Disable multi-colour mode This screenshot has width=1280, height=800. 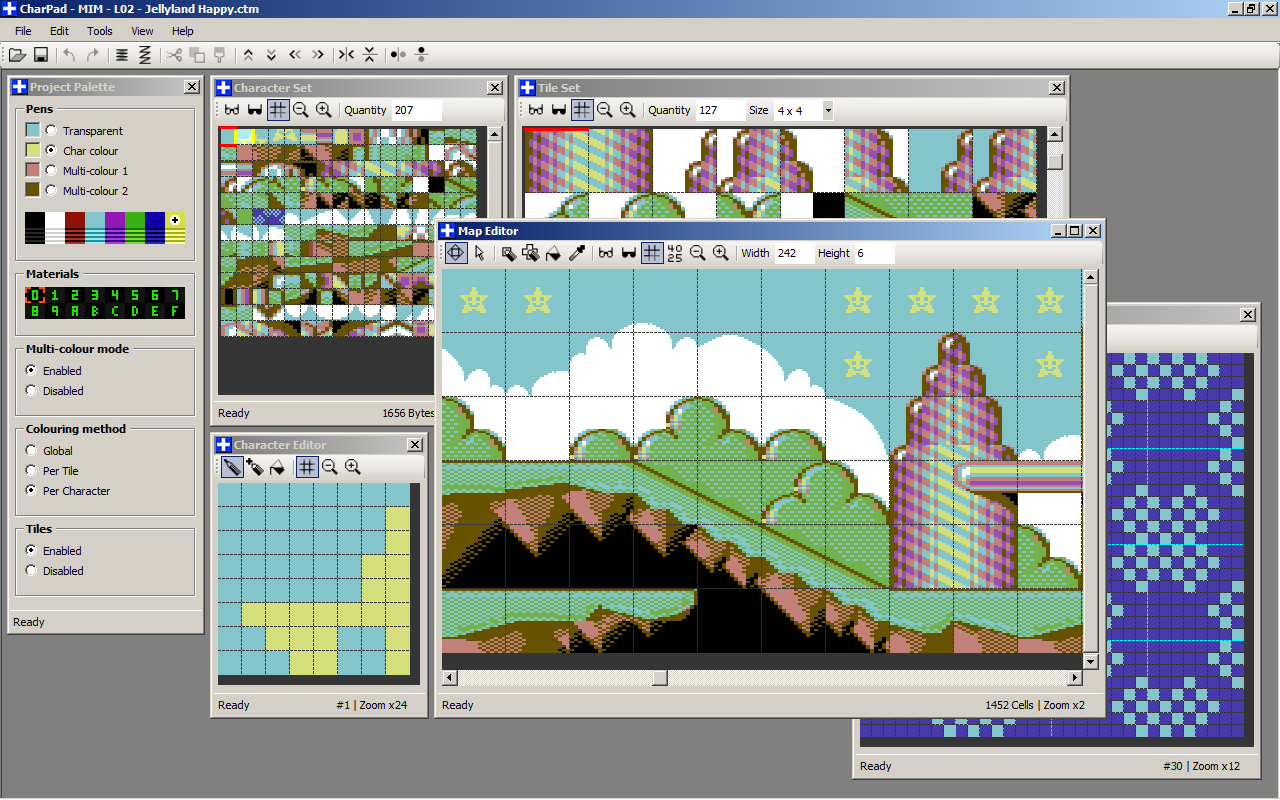(31, 391)
